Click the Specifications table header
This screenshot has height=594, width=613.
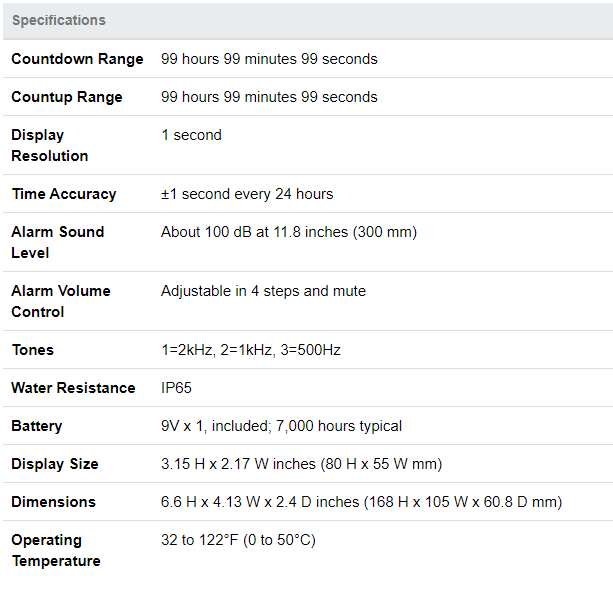point(58,20)
